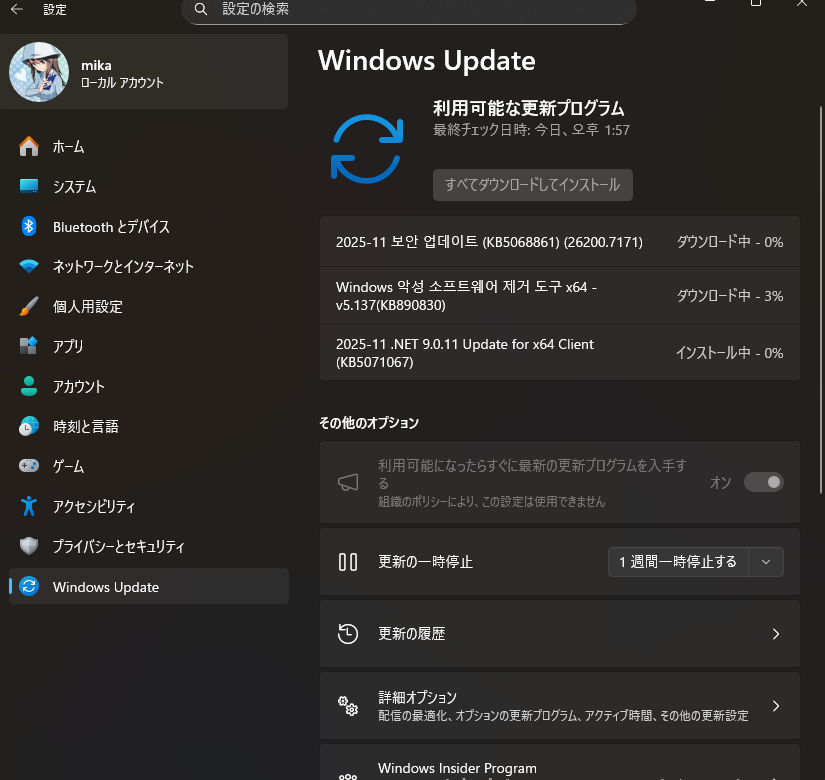Viewport: 825px width, 780px height.
Task: Click the Gaming controller icon
Action: [29, 466]
